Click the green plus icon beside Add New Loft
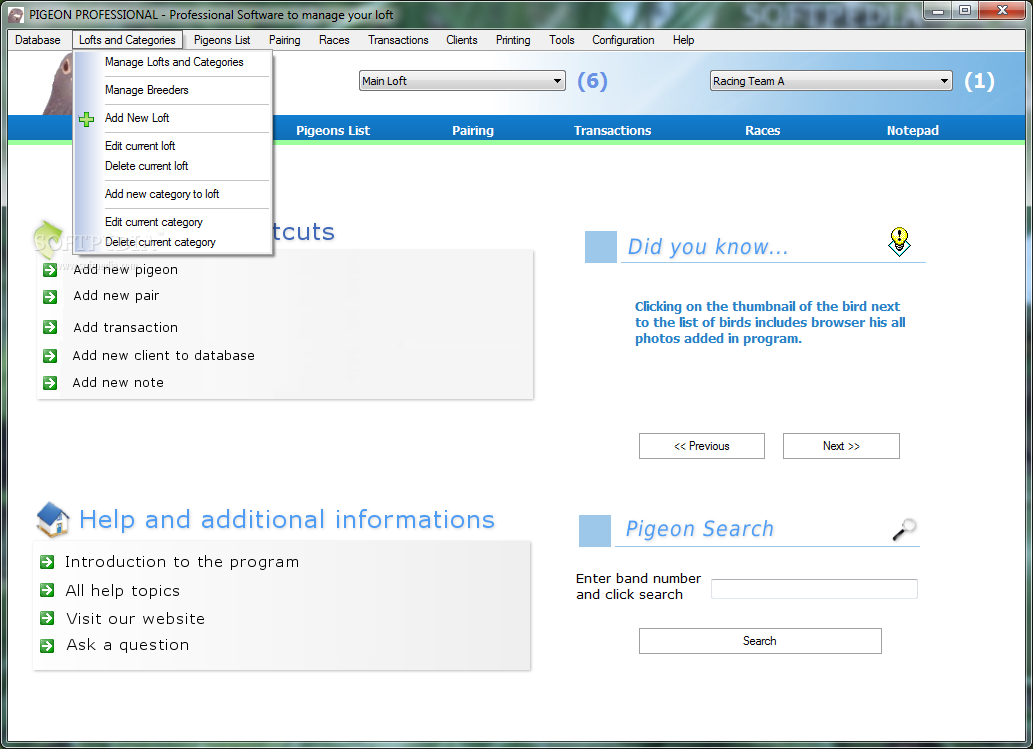 point(86,119)
